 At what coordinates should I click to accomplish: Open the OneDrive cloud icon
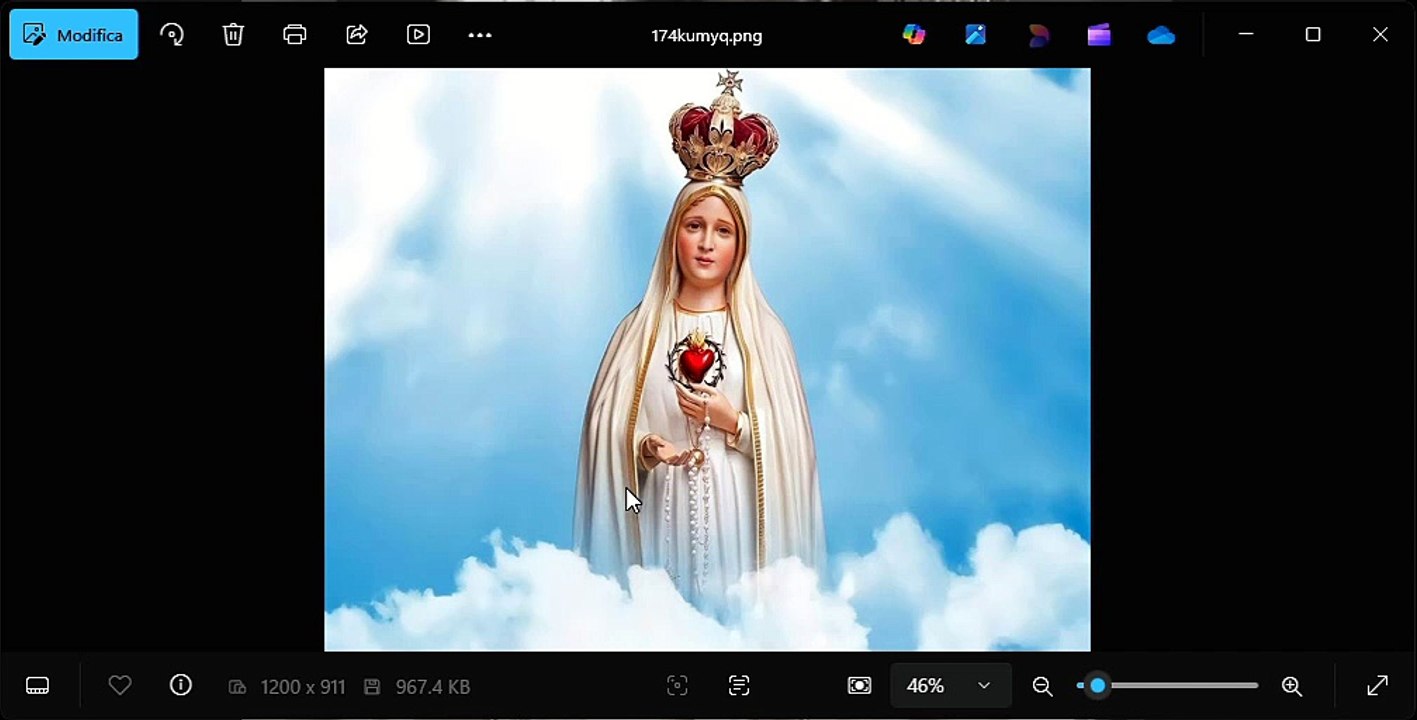pyautogui.click(x=1161, y=36)
